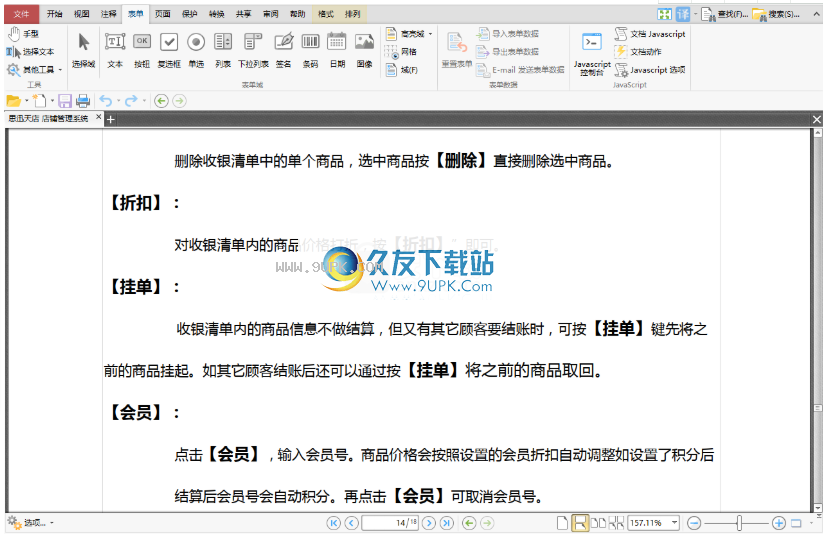Expand the new document dropdown arrow
Screen dimensions: 823x539
[52, 101]
